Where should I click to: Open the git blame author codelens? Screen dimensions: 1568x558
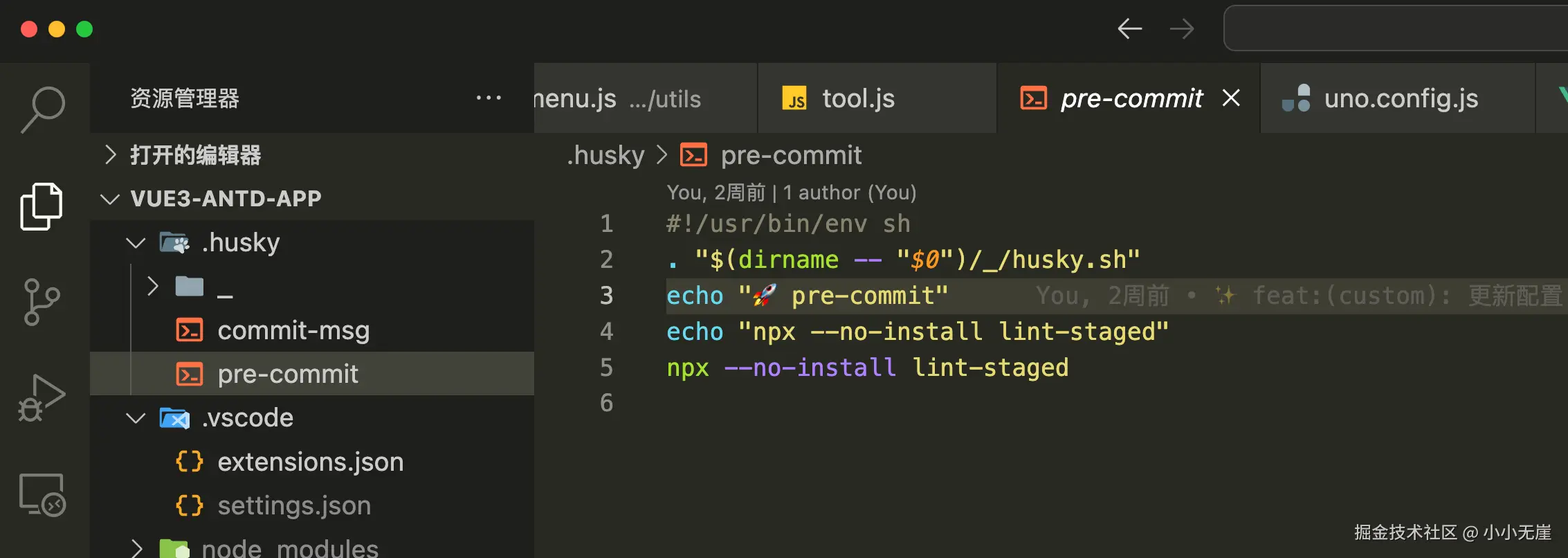tap(792, 192)
